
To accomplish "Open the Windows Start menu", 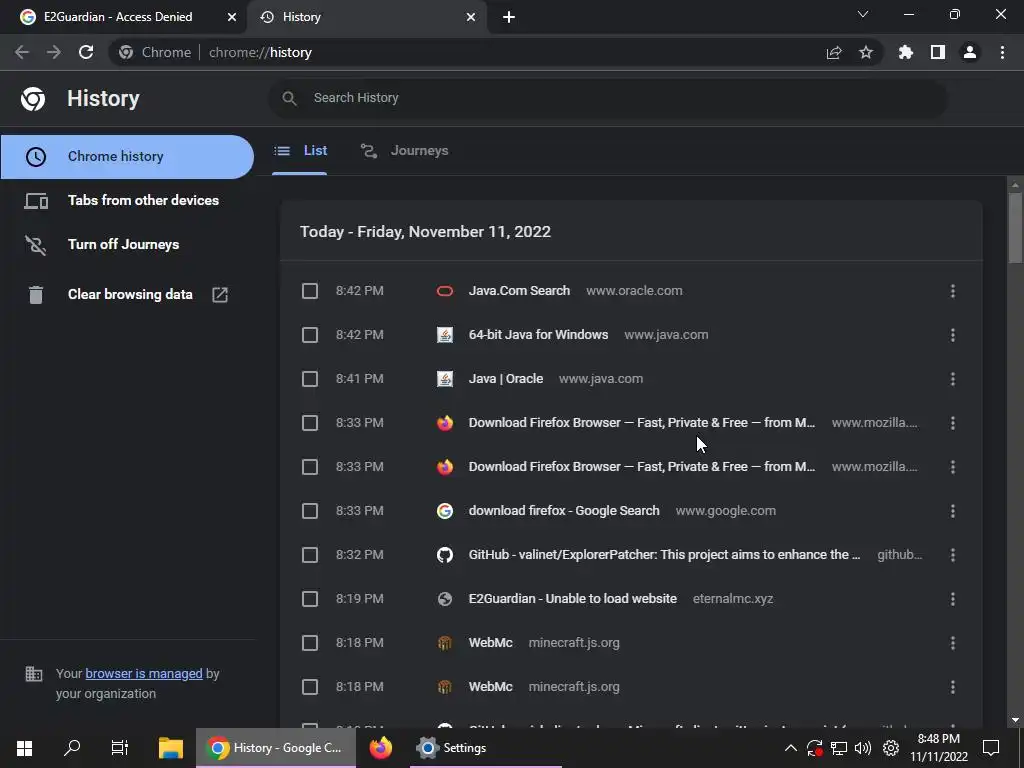I will tap(24, 748).
